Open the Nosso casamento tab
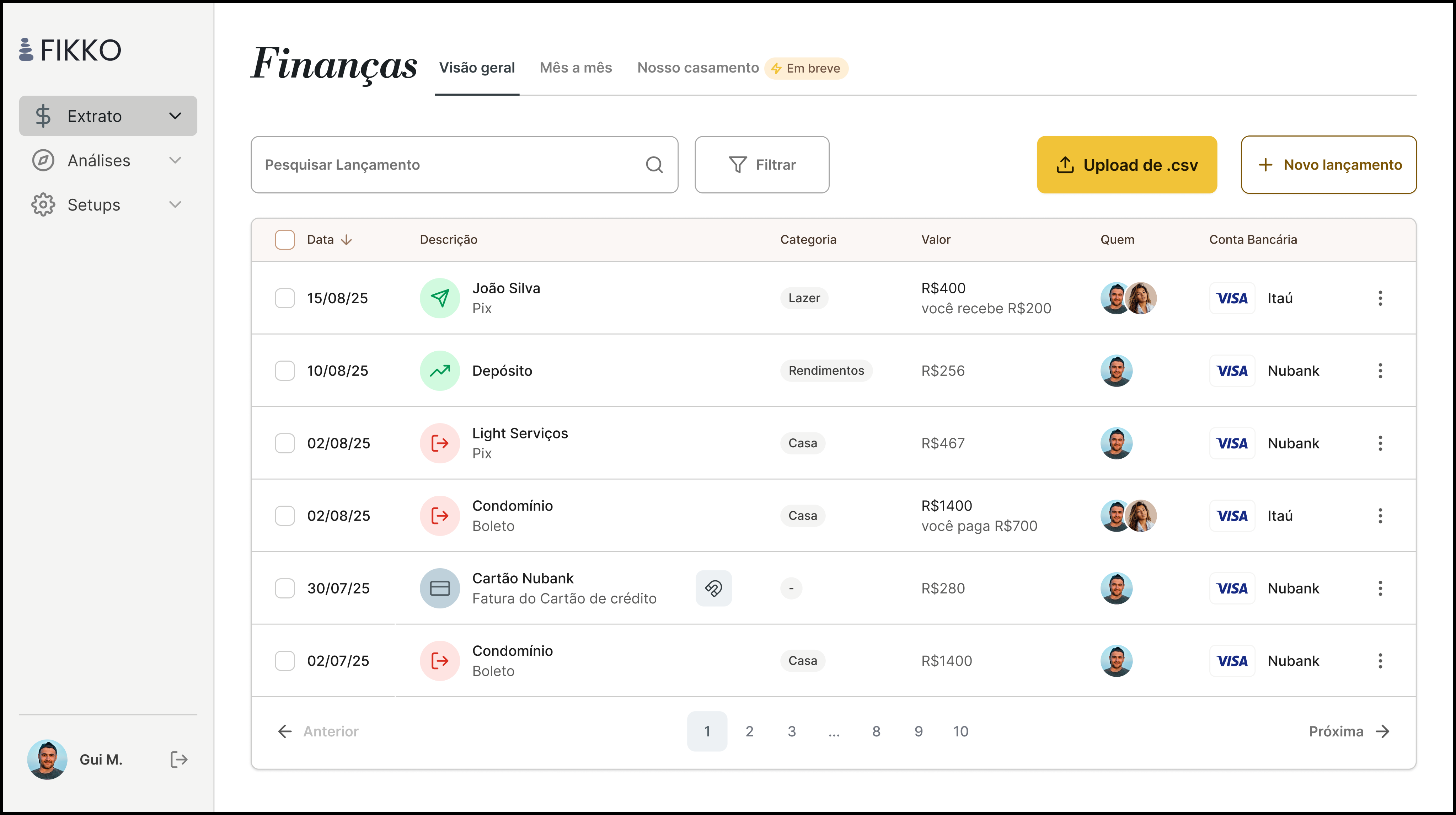 tap(697, 68)
